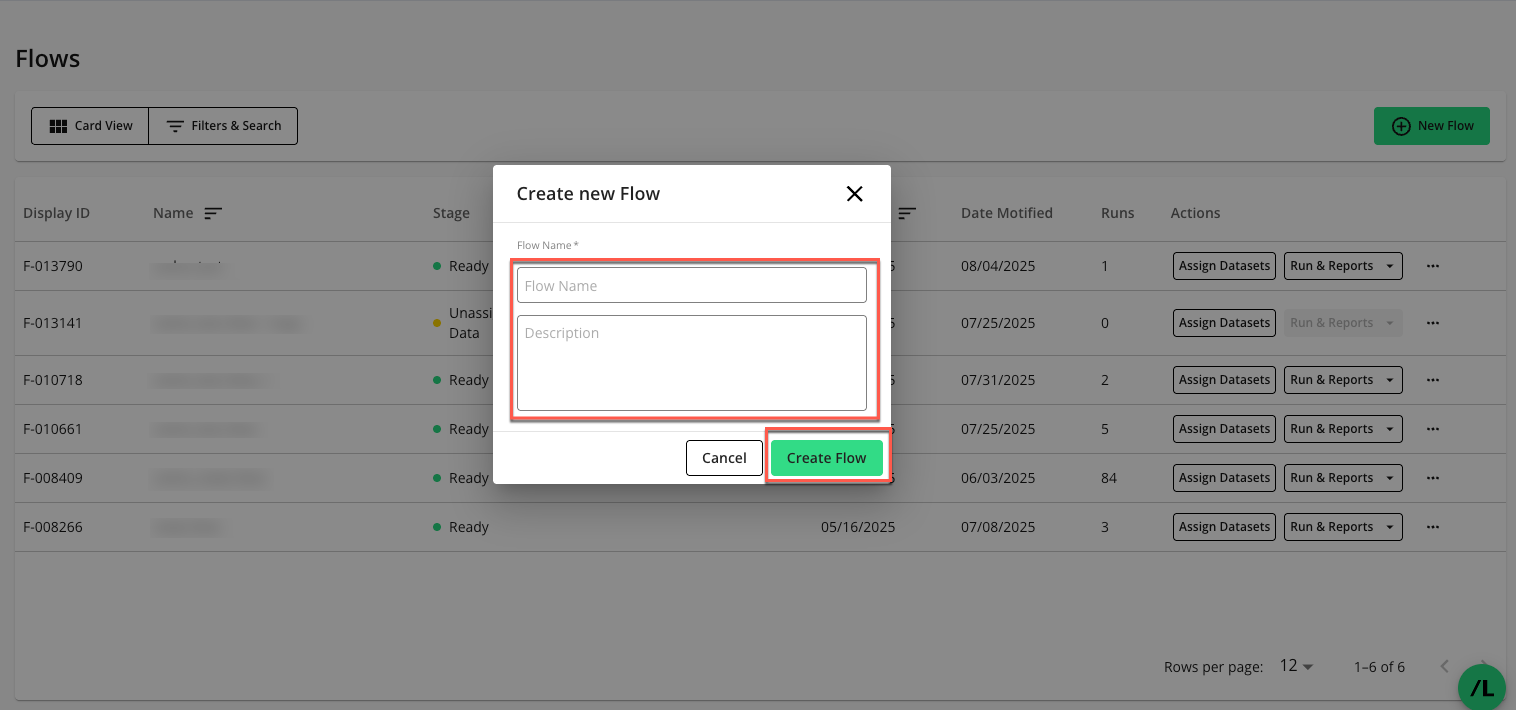
Task: Open the ellipsis actions menu for F-008266
Action: pos(1433,526)
